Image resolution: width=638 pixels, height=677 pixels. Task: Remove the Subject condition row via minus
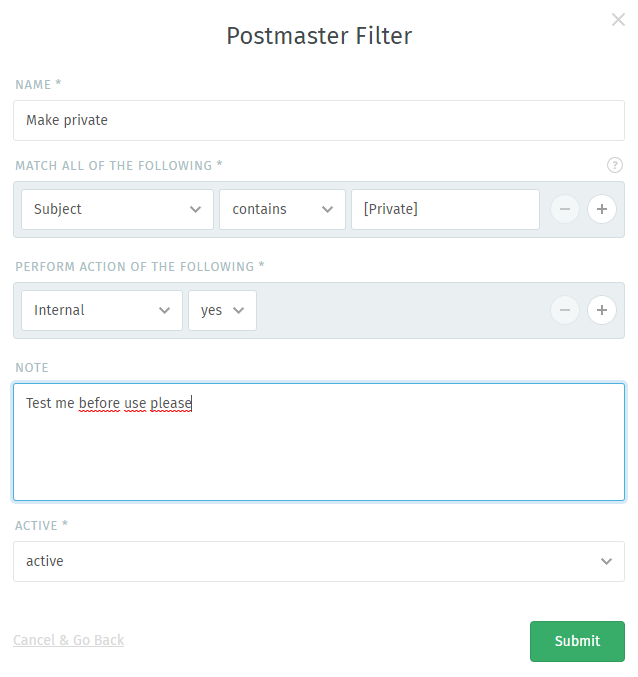click(565, 209)
